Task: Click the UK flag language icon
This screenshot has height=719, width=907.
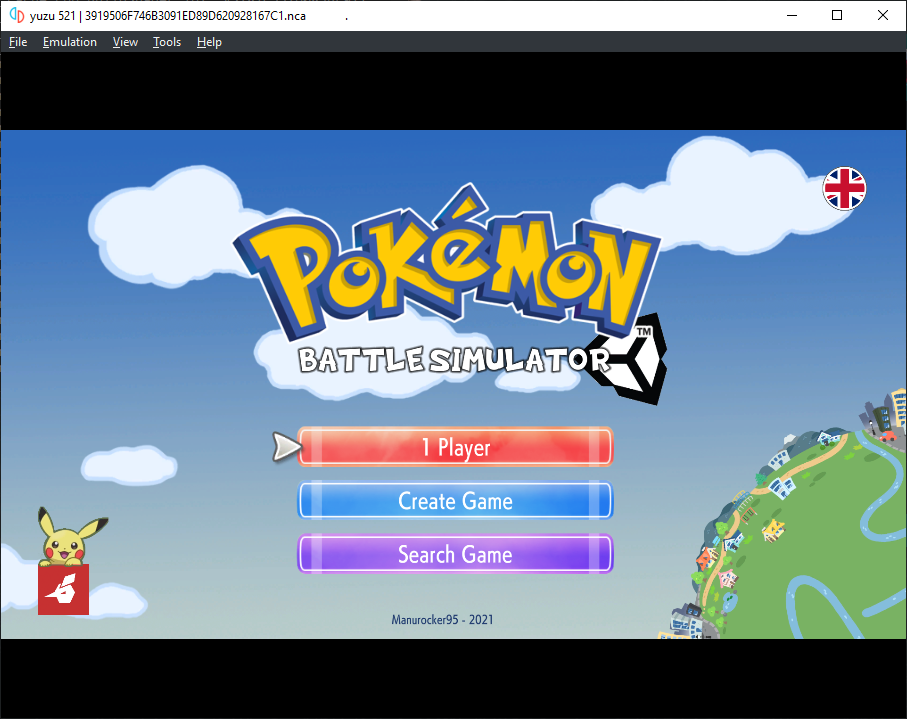Action: pyautogui.click(x=844, y=188)
